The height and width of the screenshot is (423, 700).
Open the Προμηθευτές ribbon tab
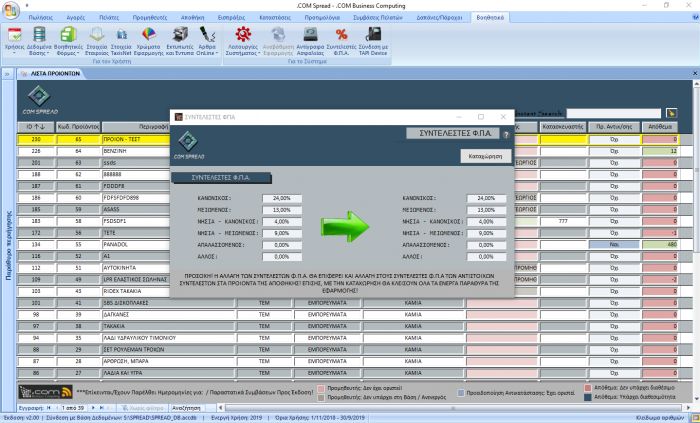tap(150, 18)
